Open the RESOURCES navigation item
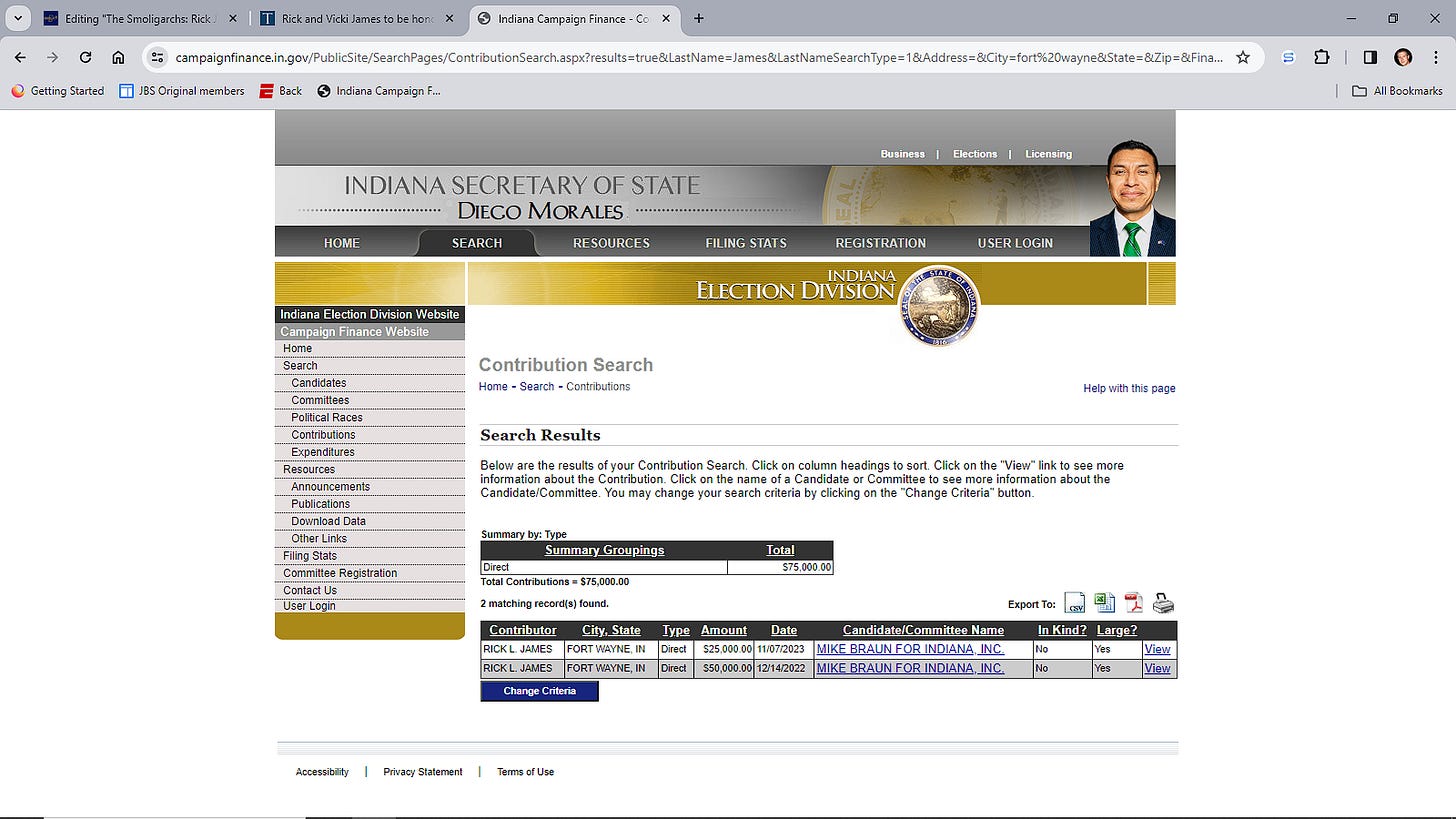The image size is (1456, 819). (611, 243)
